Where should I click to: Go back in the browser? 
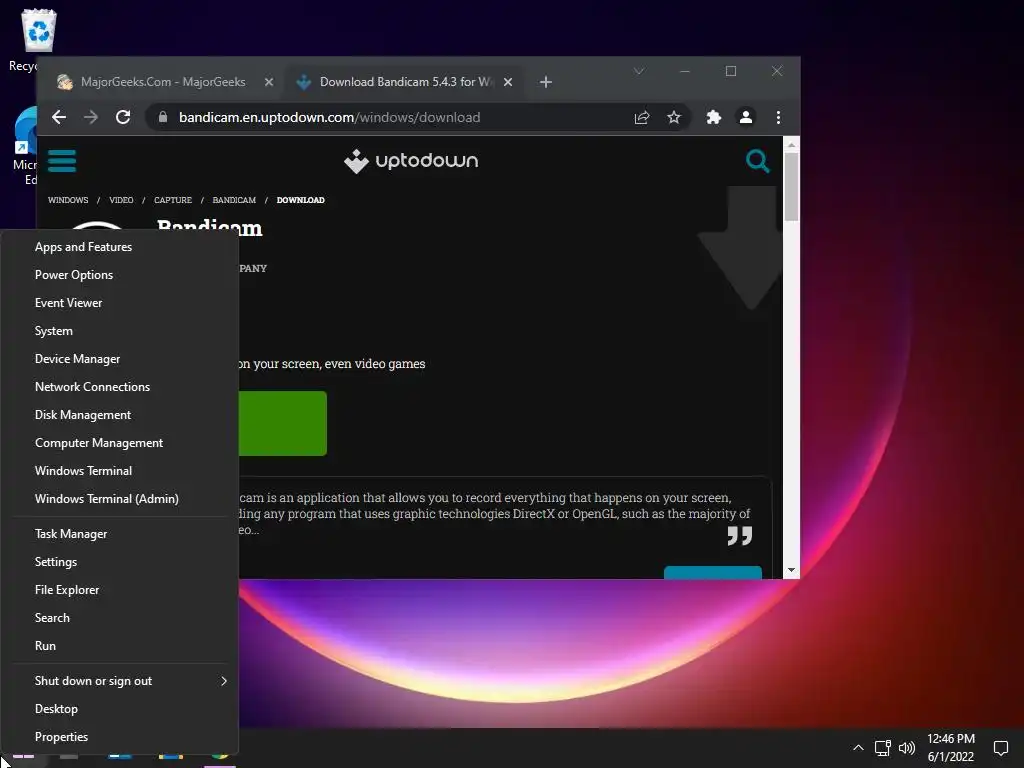[59, 118]
